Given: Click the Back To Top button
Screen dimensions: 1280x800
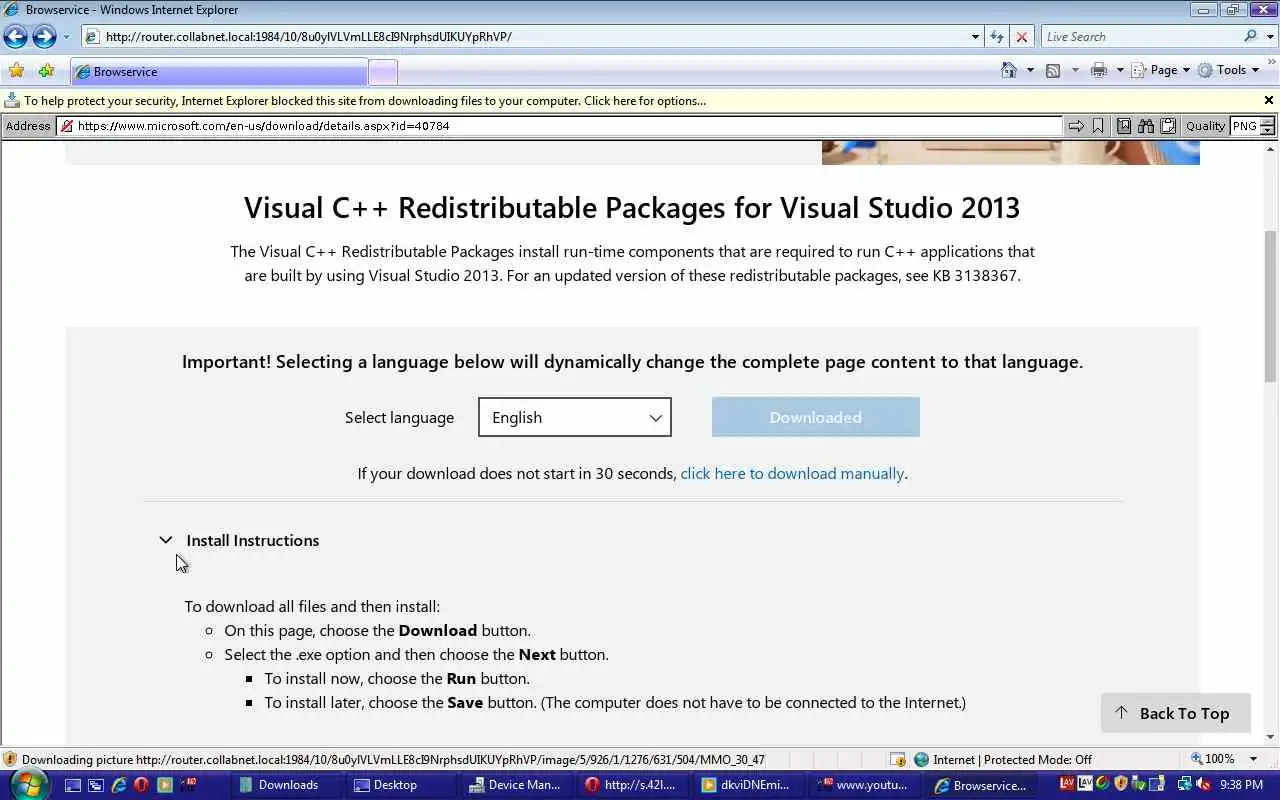Looking at the screenshot, I should pos(1176,713).
